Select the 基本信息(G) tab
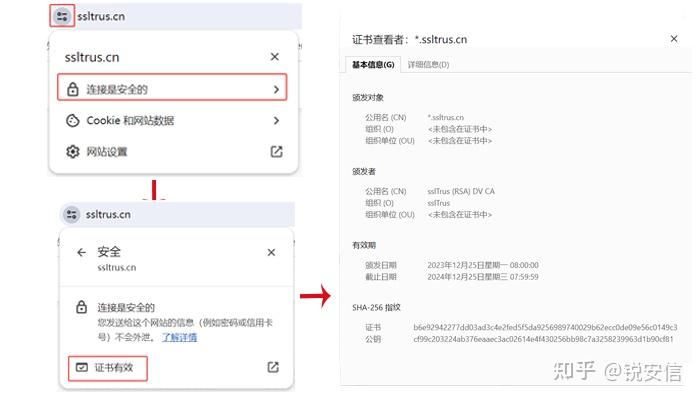 tap(373, 65)
